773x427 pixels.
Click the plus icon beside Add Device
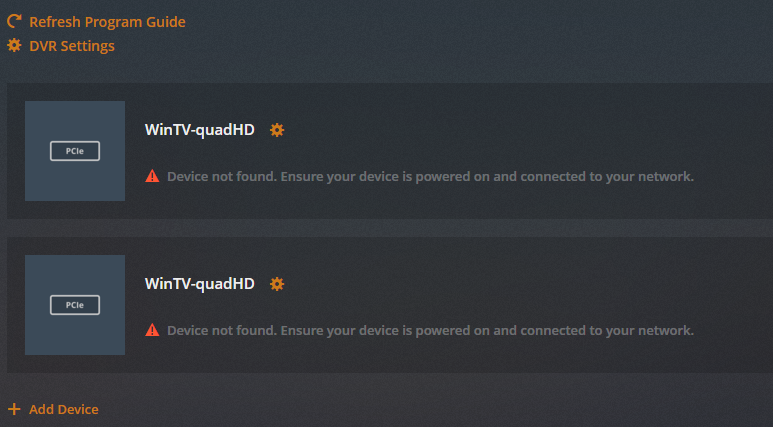pyautogui.click(x=14, y=409)
